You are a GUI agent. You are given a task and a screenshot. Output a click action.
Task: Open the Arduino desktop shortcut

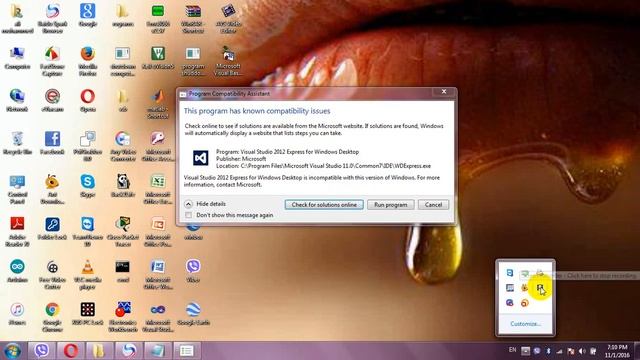[17, 271]
